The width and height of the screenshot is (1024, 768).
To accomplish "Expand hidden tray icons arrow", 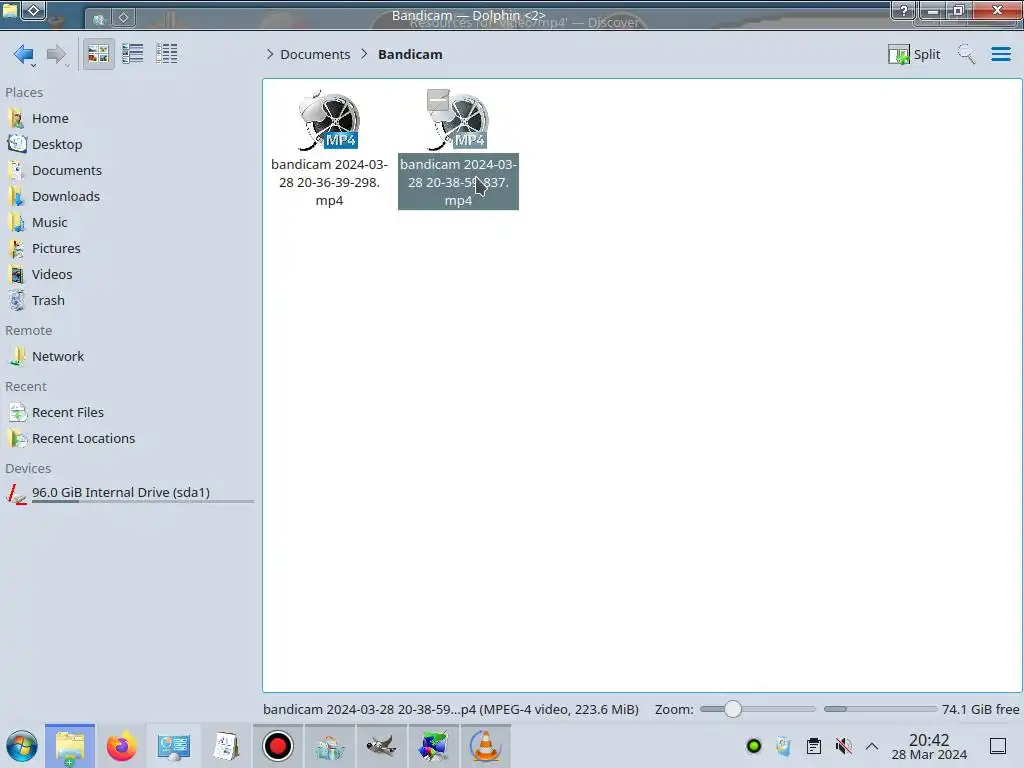I will (872, 746).
